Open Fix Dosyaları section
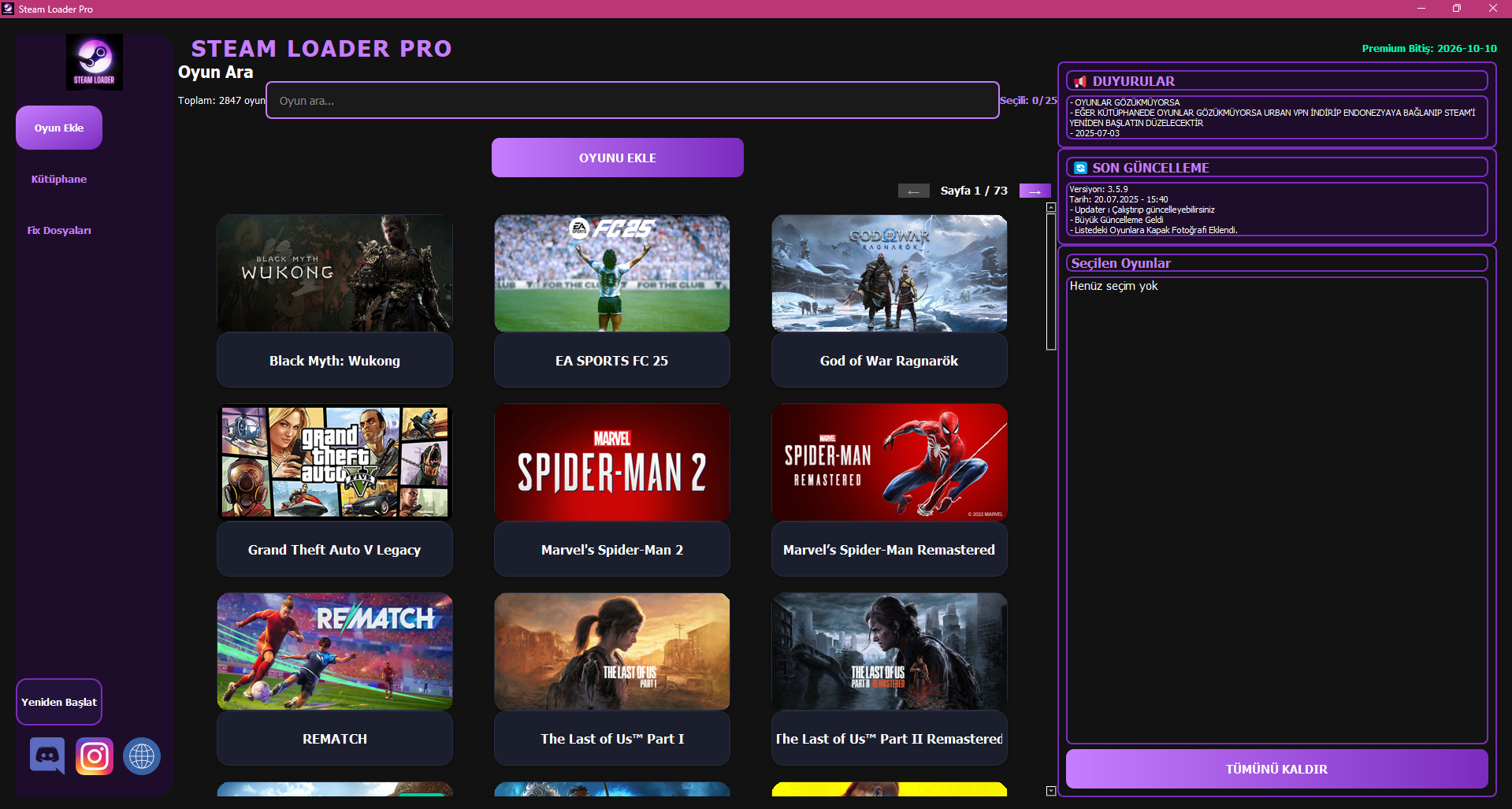Screen dimensions: 1512x809 pos(59,230)
